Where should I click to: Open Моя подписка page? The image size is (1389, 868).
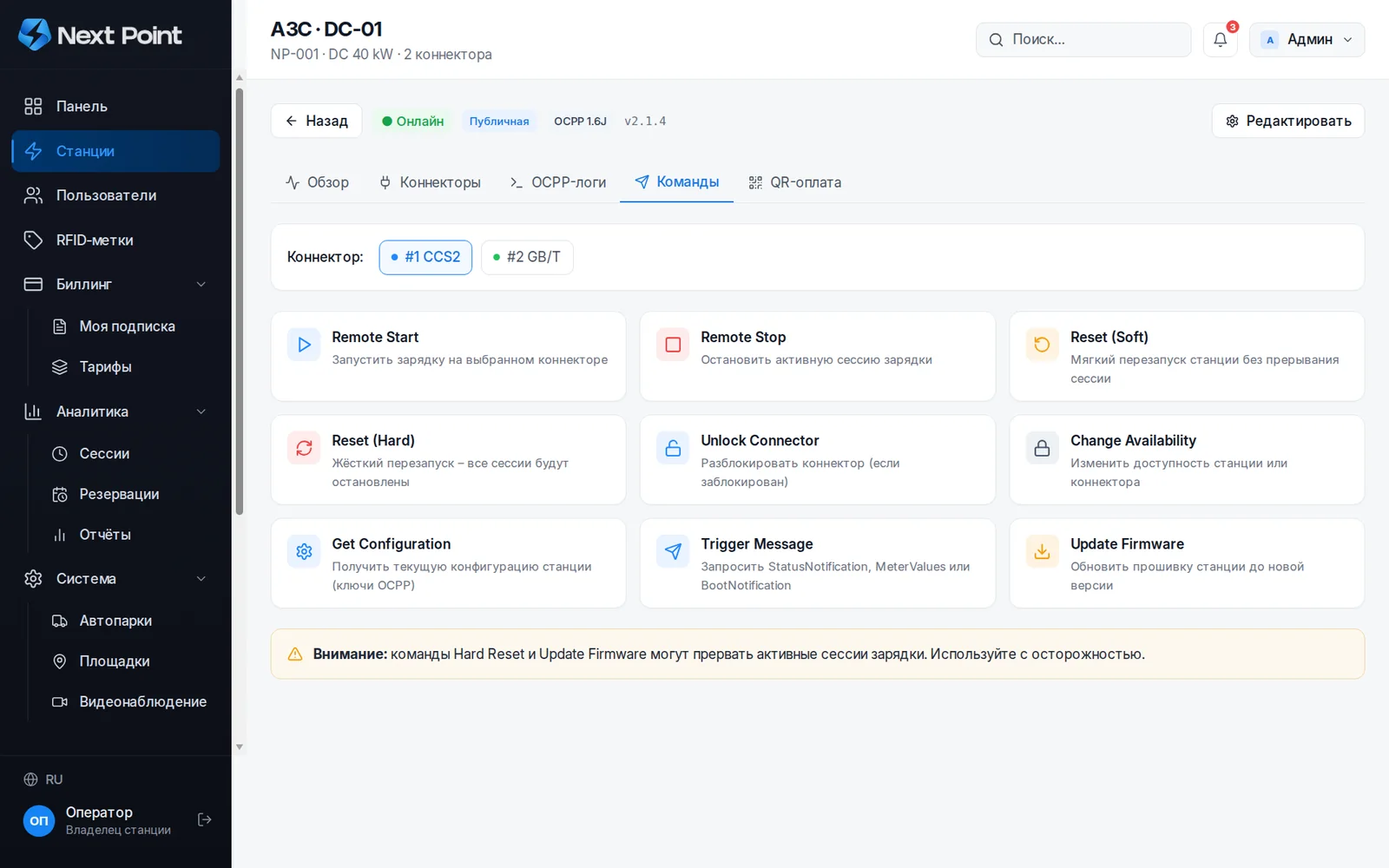tap(127, 326)
